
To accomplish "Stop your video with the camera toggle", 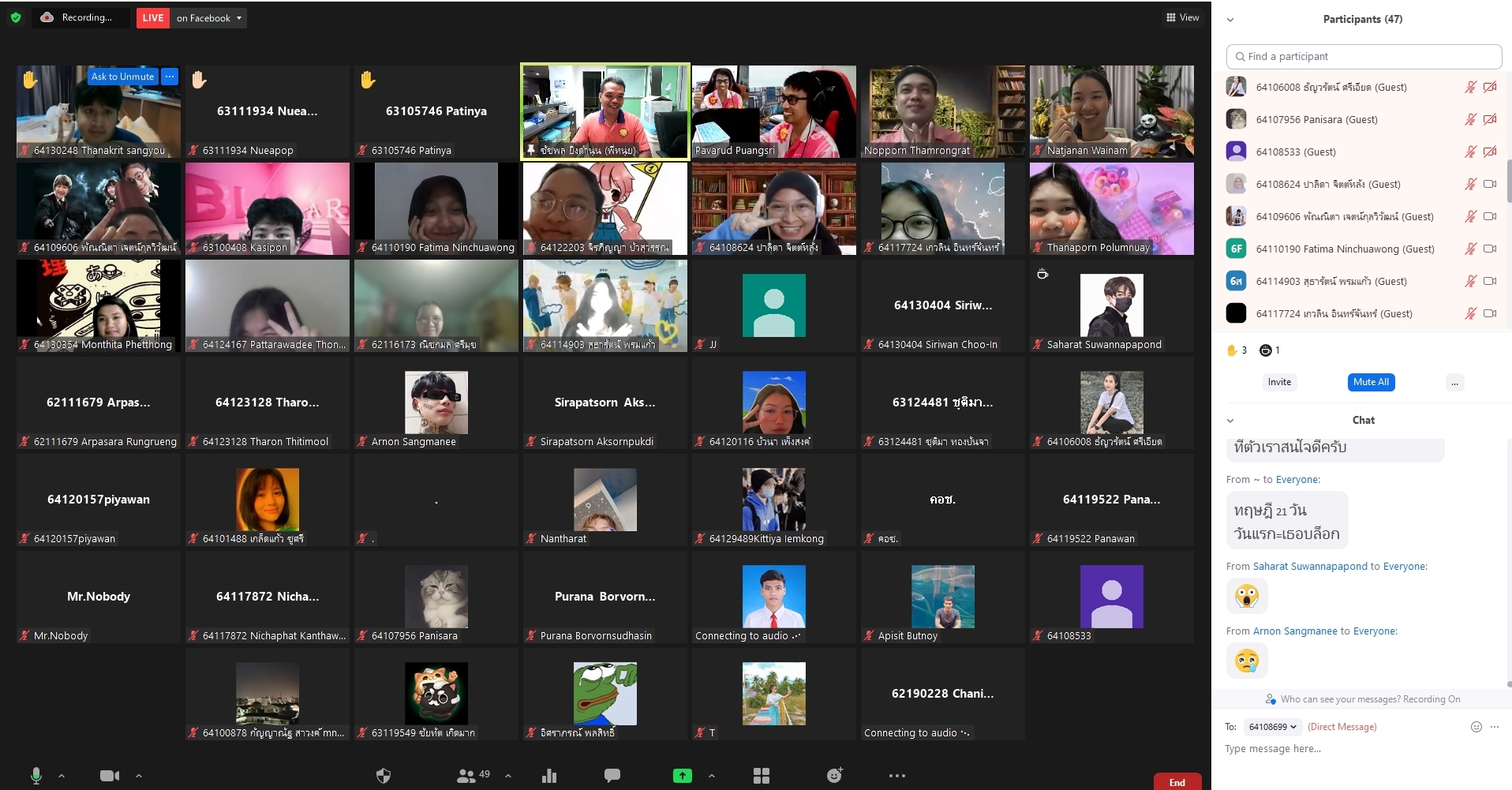I will (109, 776).
